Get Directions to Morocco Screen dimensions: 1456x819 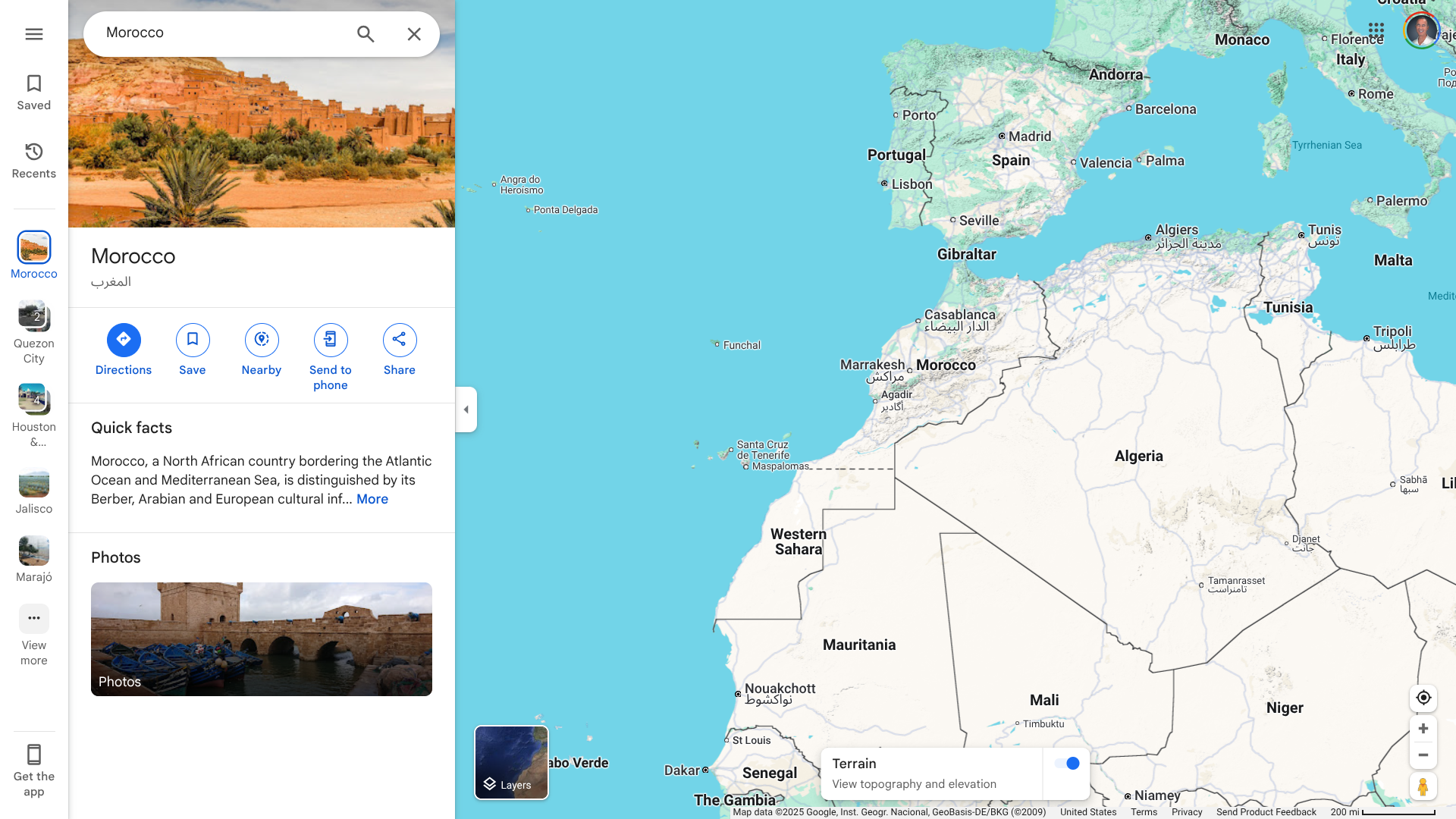[124, 350]
